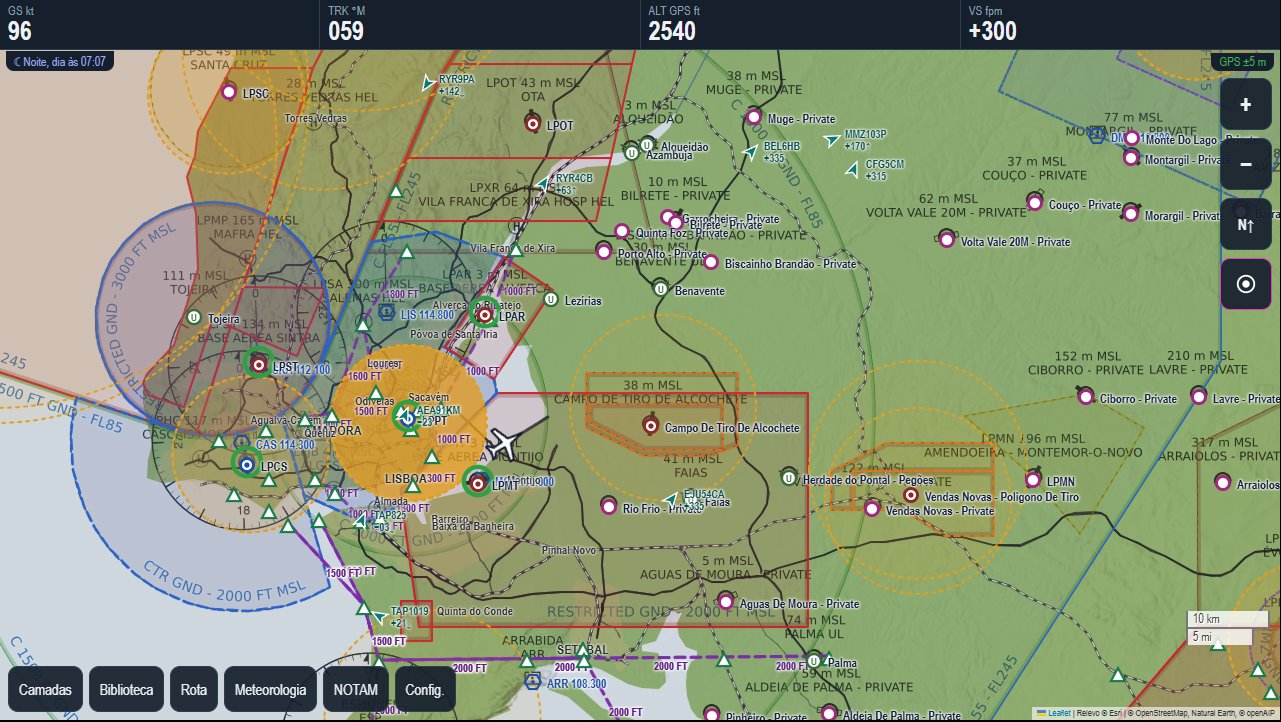1281x722 pixels.
Task: Select the TAP1019 traffic aircraft
Action: click(379, 615)
